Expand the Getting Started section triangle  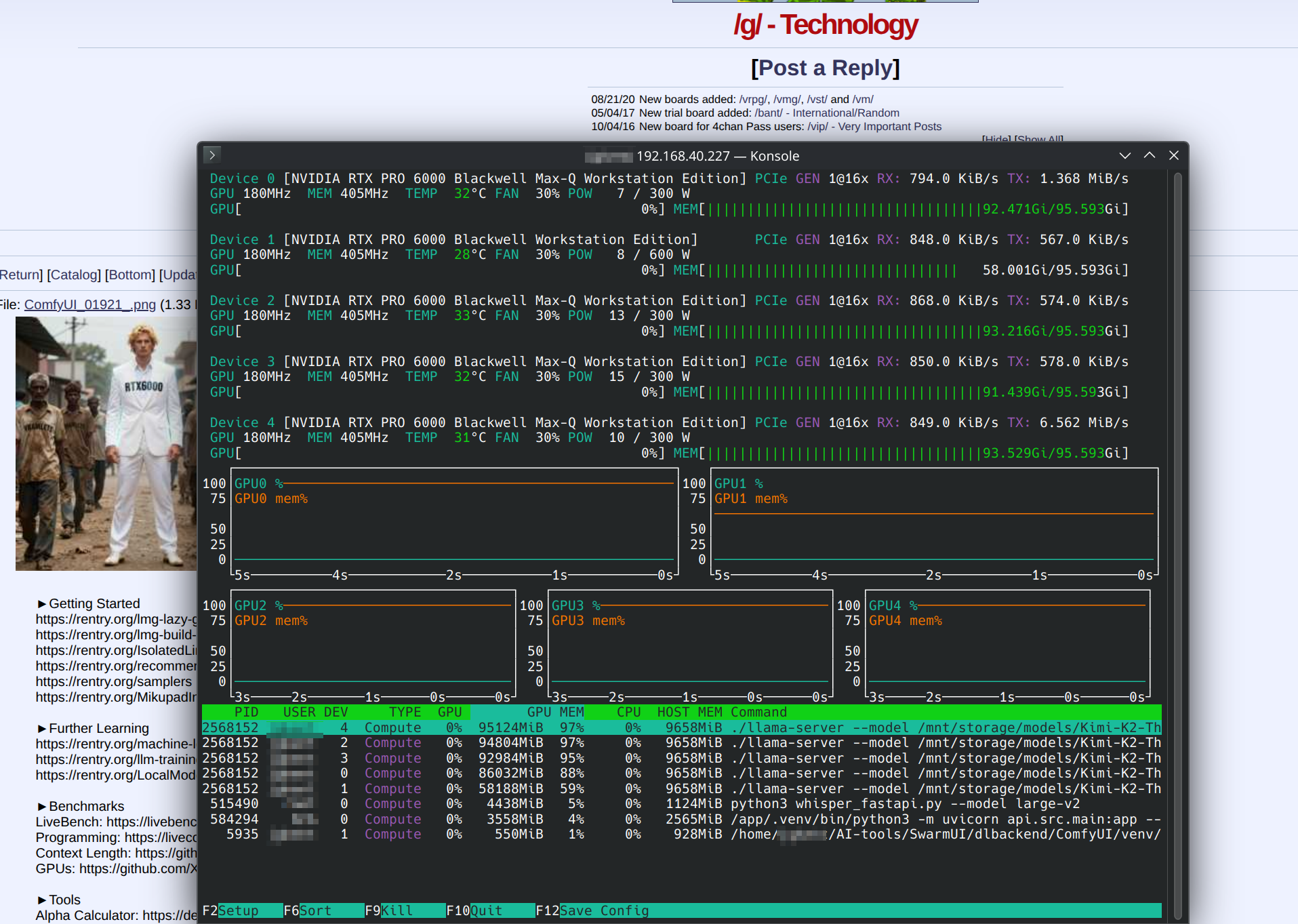click(42, 604)
